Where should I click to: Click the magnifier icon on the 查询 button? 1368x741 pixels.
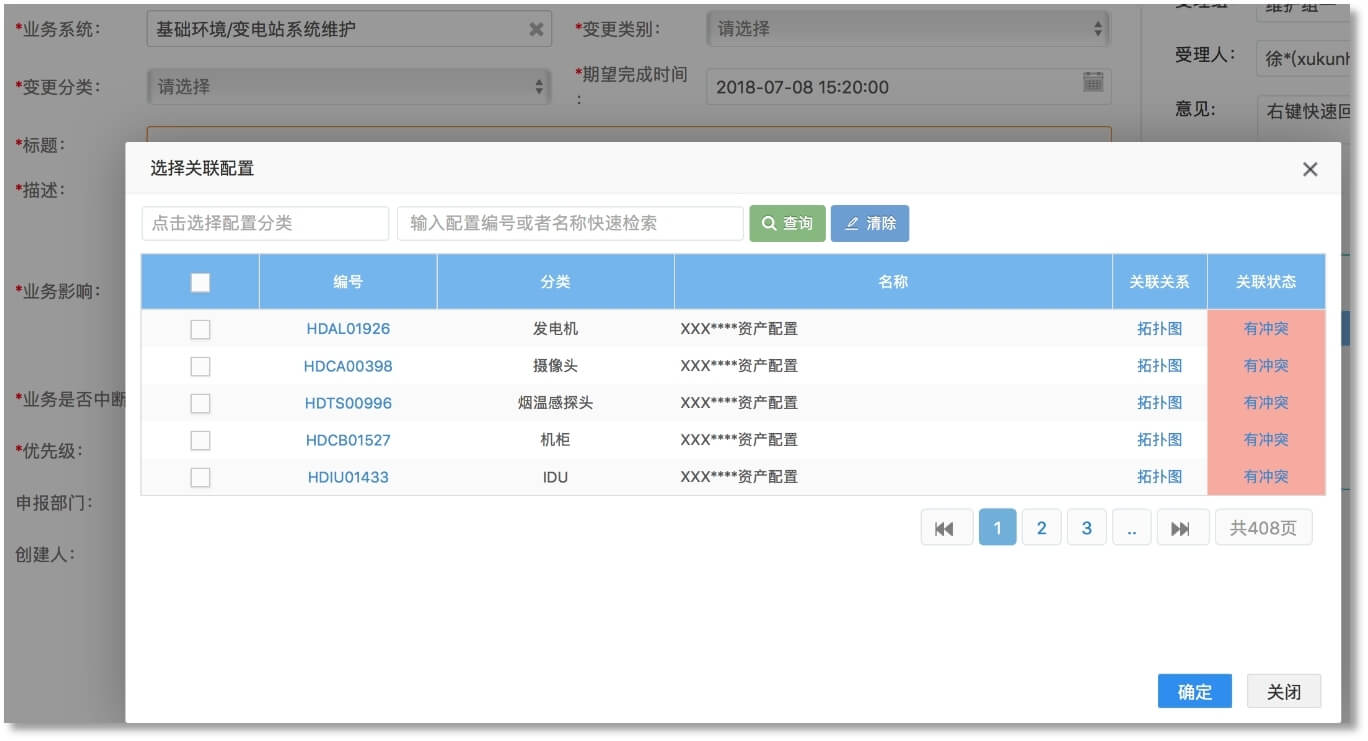click(x=770, y=223)
